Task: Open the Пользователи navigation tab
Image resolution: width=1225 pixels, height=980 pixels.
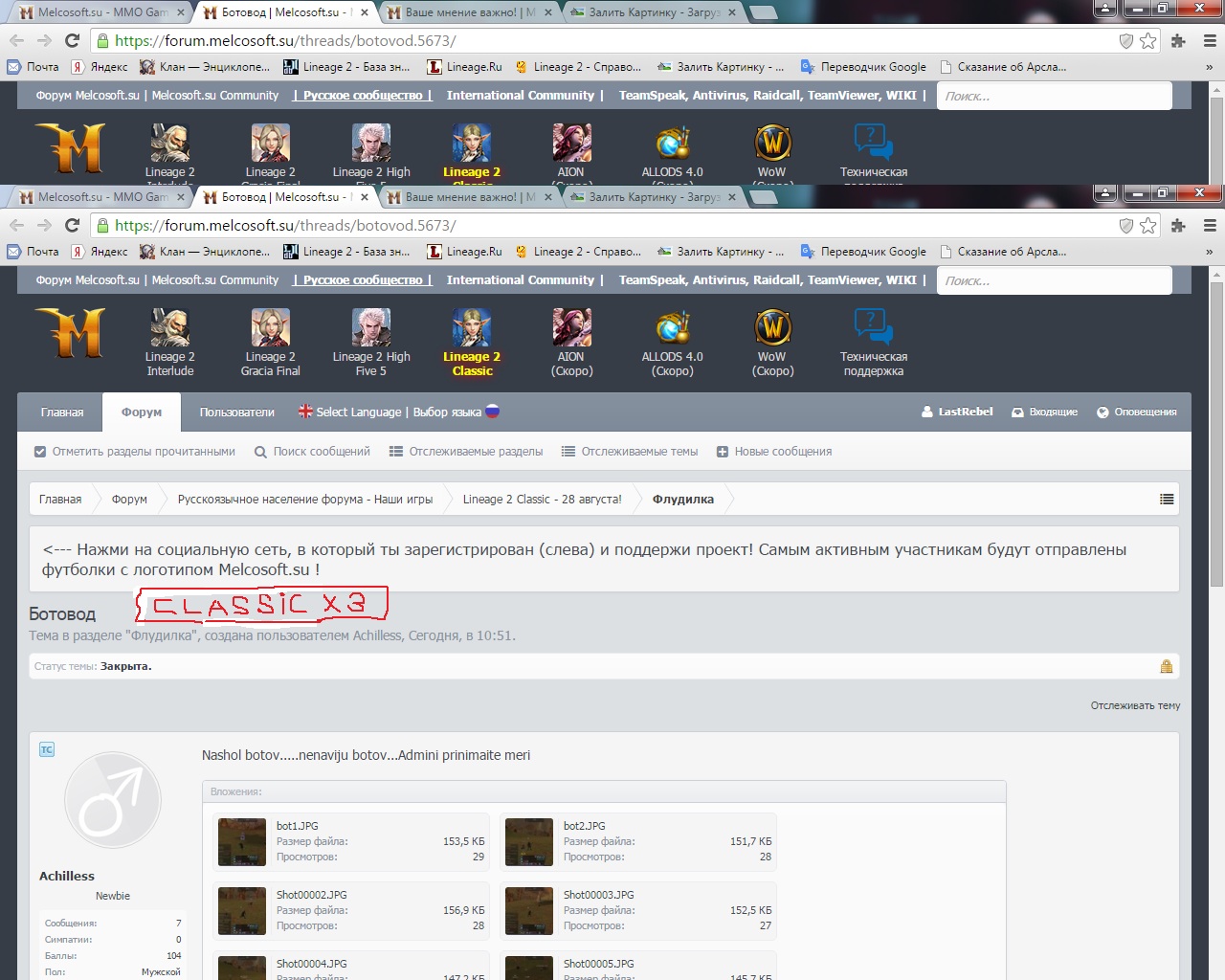Action: [236, 412]
